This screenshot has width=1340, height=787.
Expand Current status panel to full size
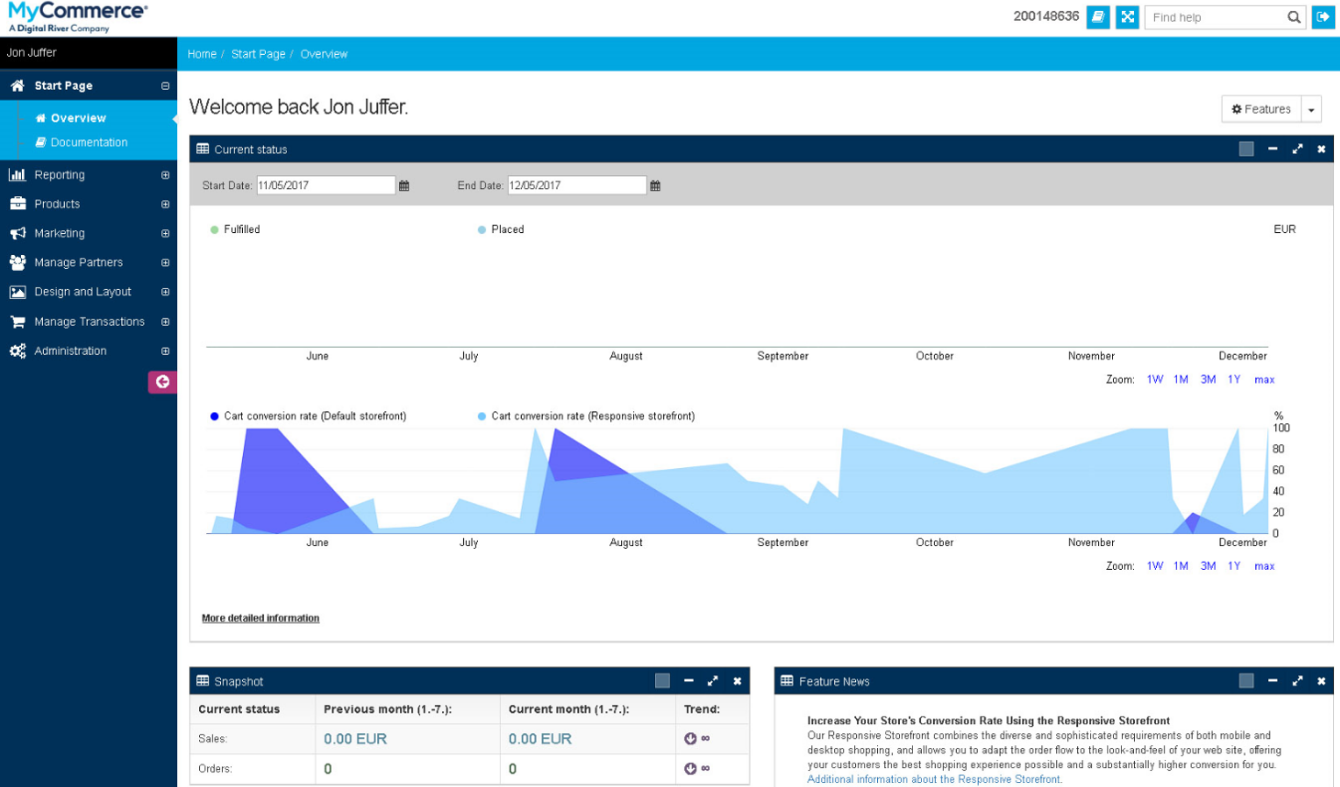[1297, 149]
